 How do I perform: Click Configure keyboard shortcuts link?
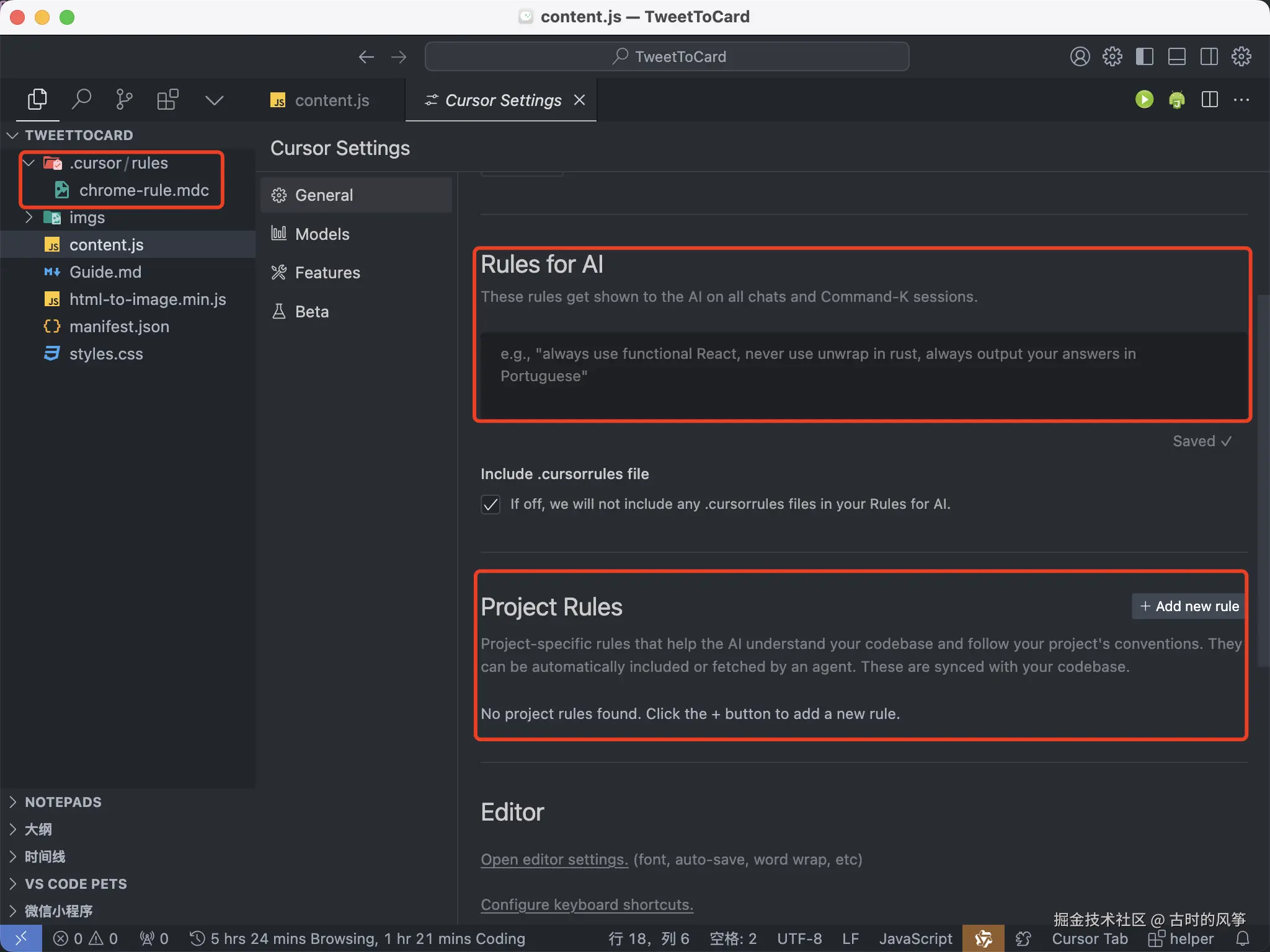click(x=587, y=905)
